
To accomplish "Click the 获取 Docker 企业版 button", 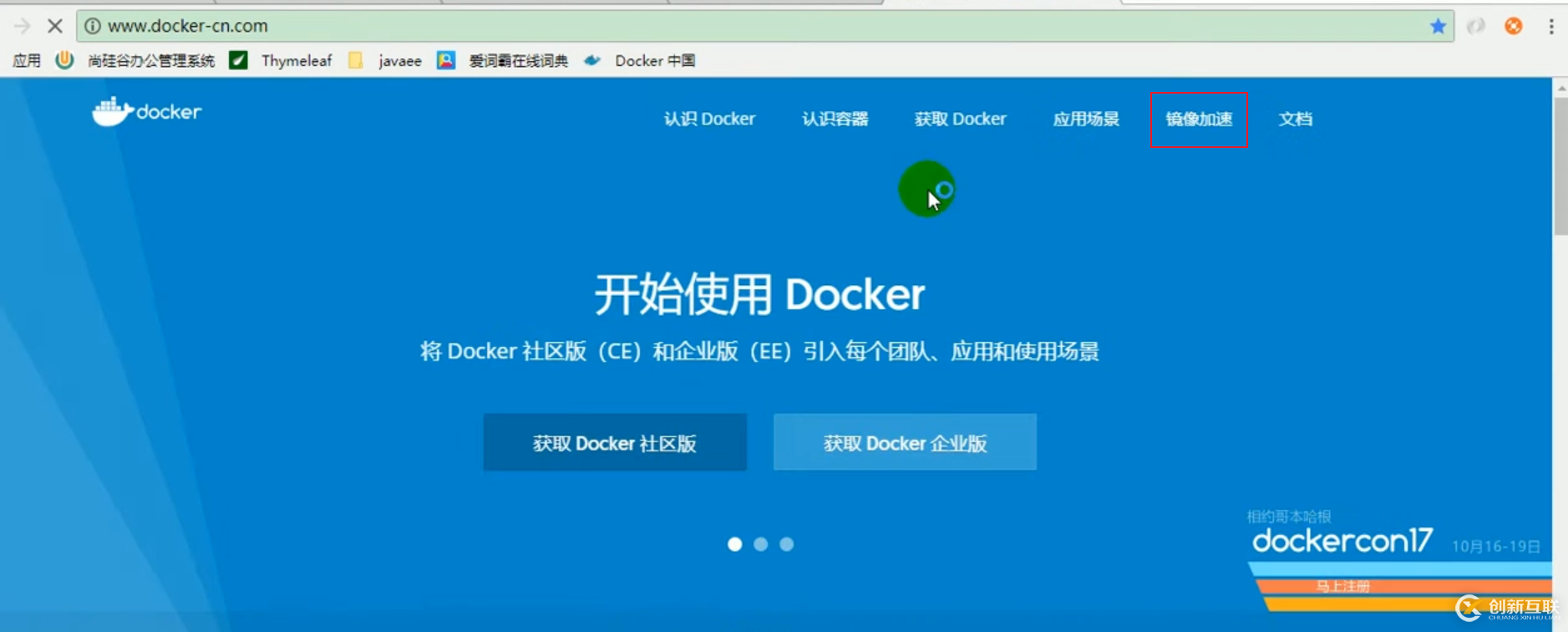I will [905, 442].
